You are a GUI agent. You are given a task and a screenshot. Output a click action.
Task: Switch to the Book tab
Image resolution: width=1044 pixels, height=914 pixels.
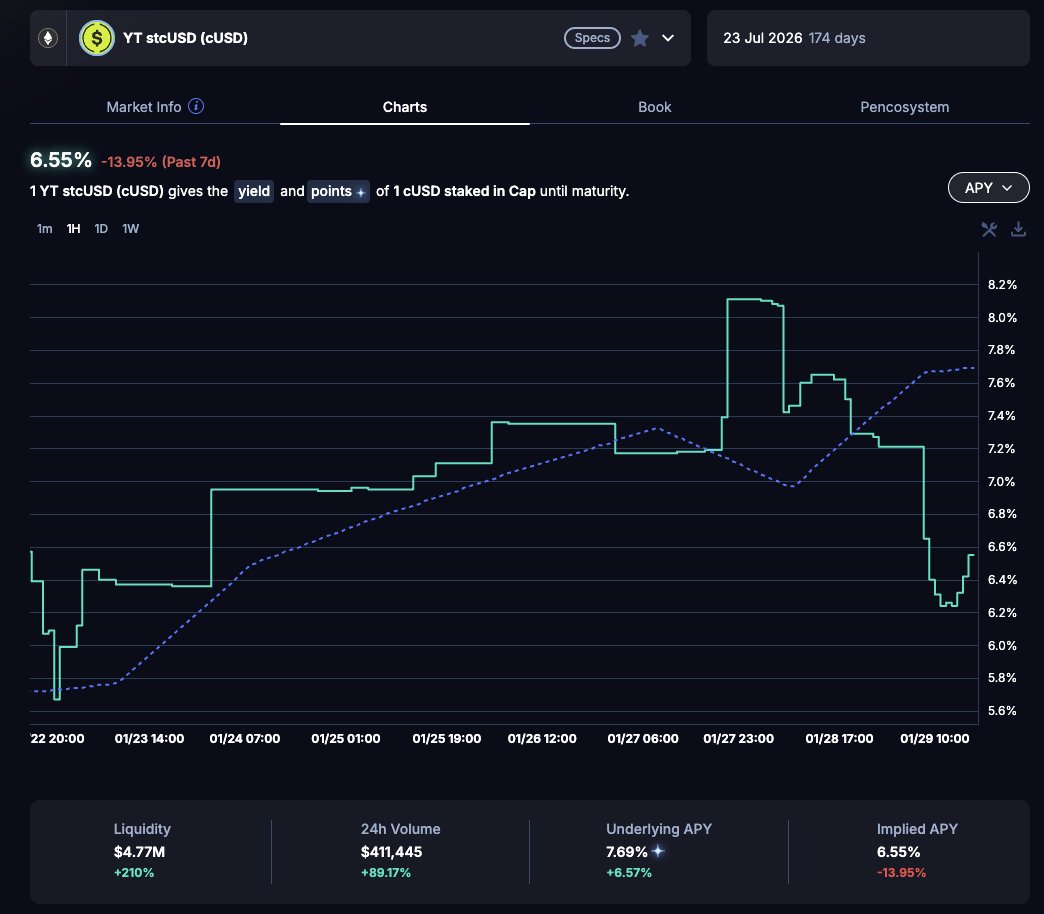coord(654,107)
